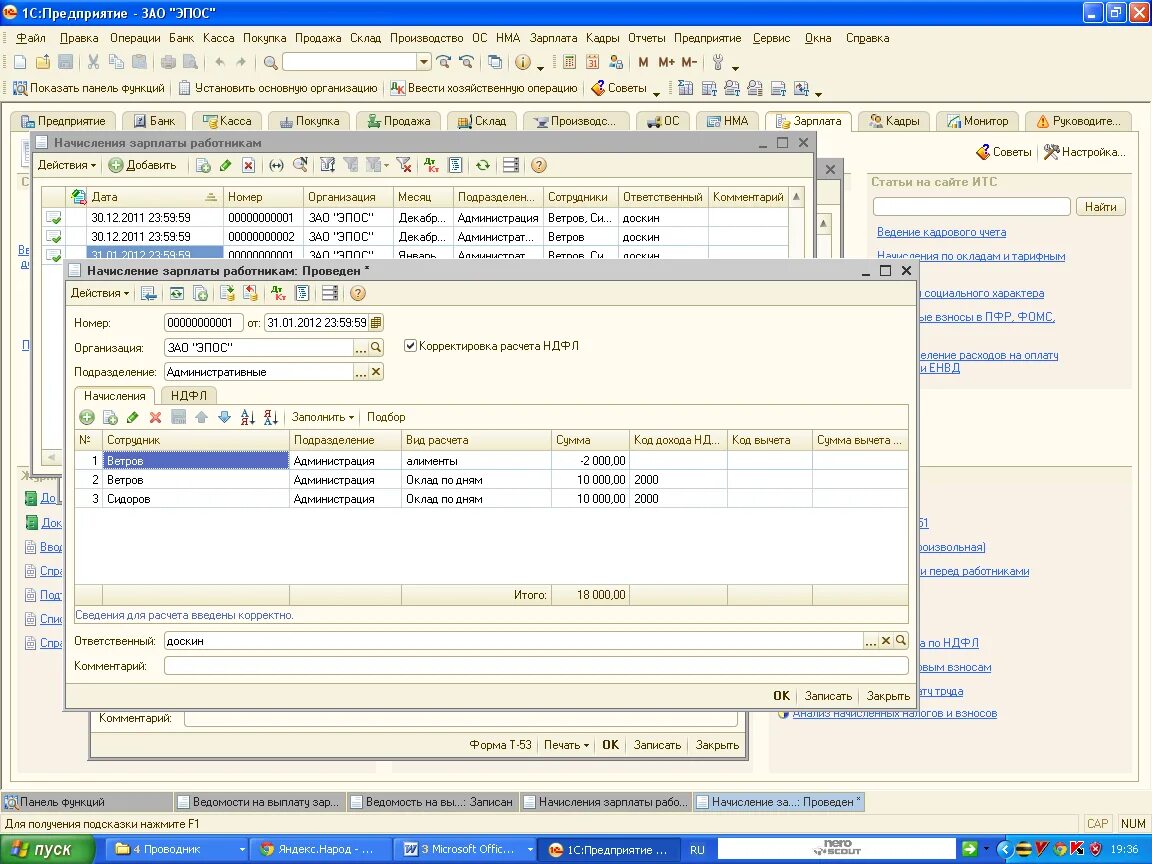This screenshot has height=864, width=1152.
Task: Expand the Заполнить dropdown
Action: [323, 417]
